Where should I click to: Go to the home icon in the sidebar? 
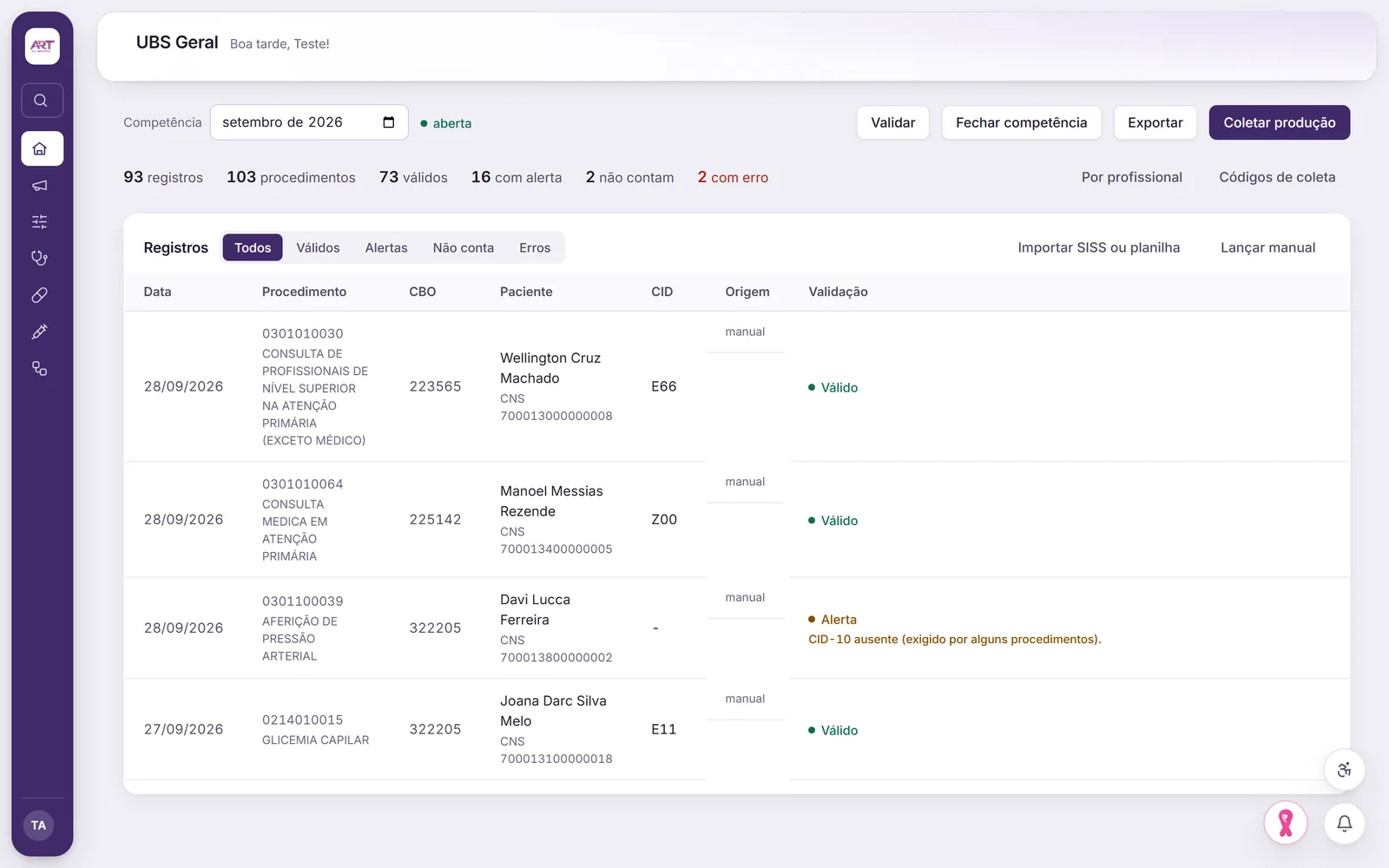(x=42, y=148)
